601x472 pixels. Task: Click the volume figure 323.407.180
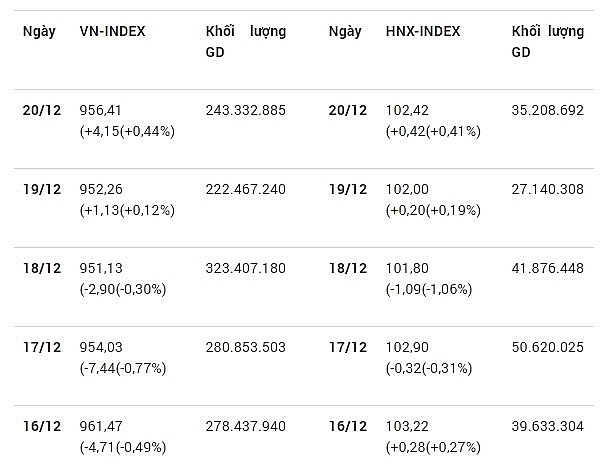click(245, 268)
